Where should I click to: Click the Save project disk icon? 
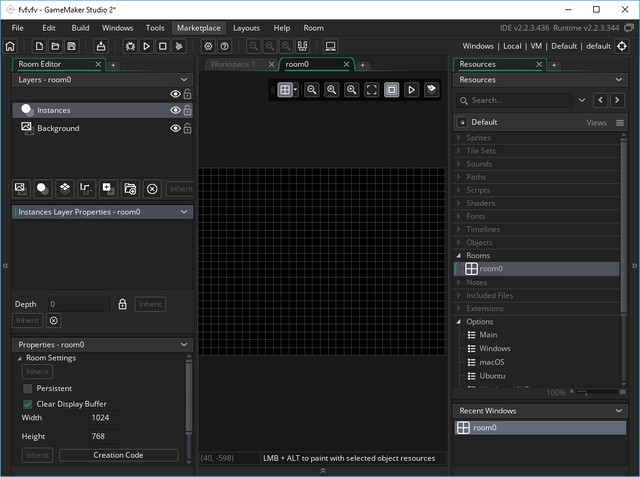click(x=72, y=46)
